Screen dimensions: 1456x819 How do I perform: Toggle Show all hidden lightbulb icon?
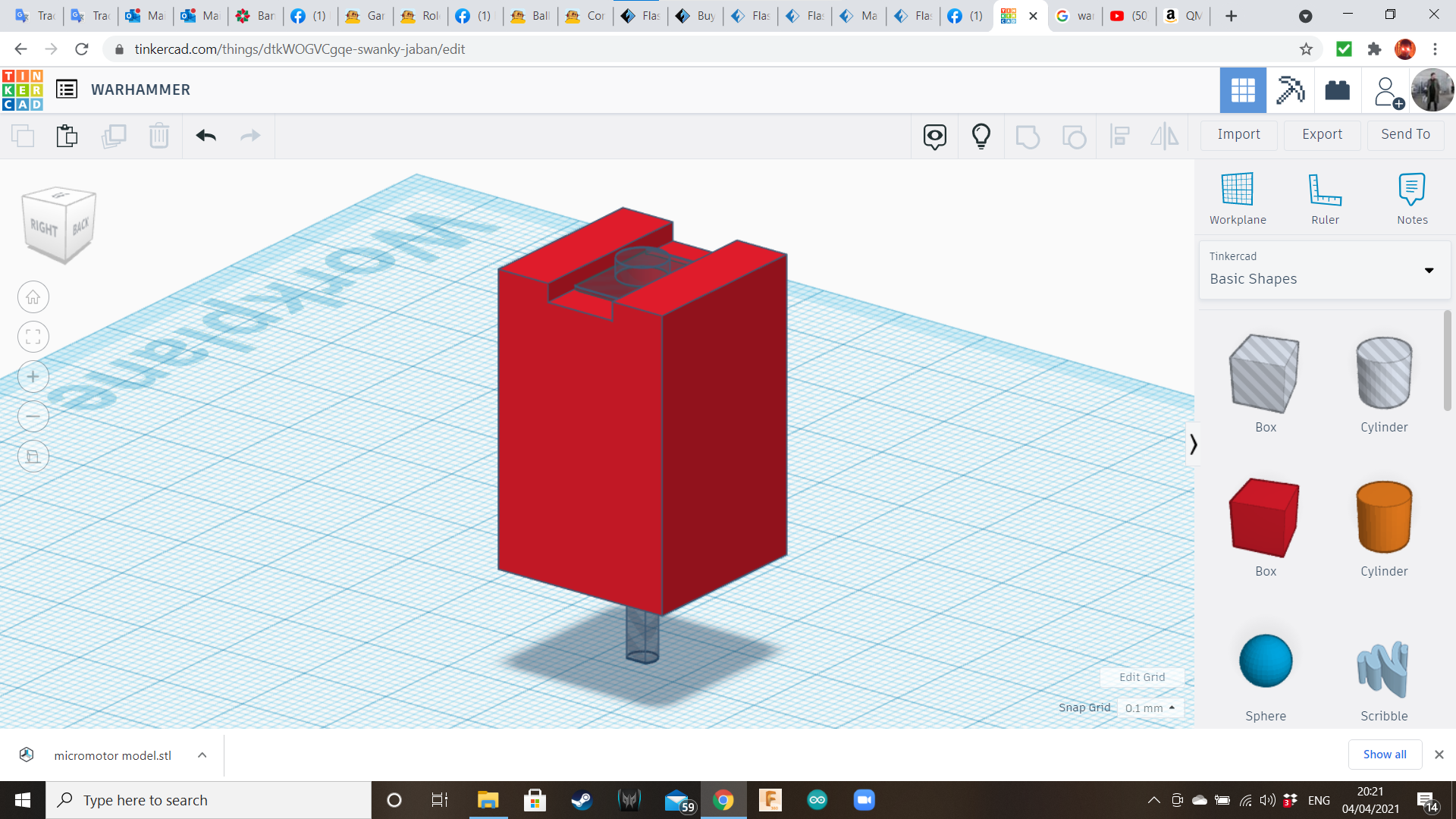[981, 136]
